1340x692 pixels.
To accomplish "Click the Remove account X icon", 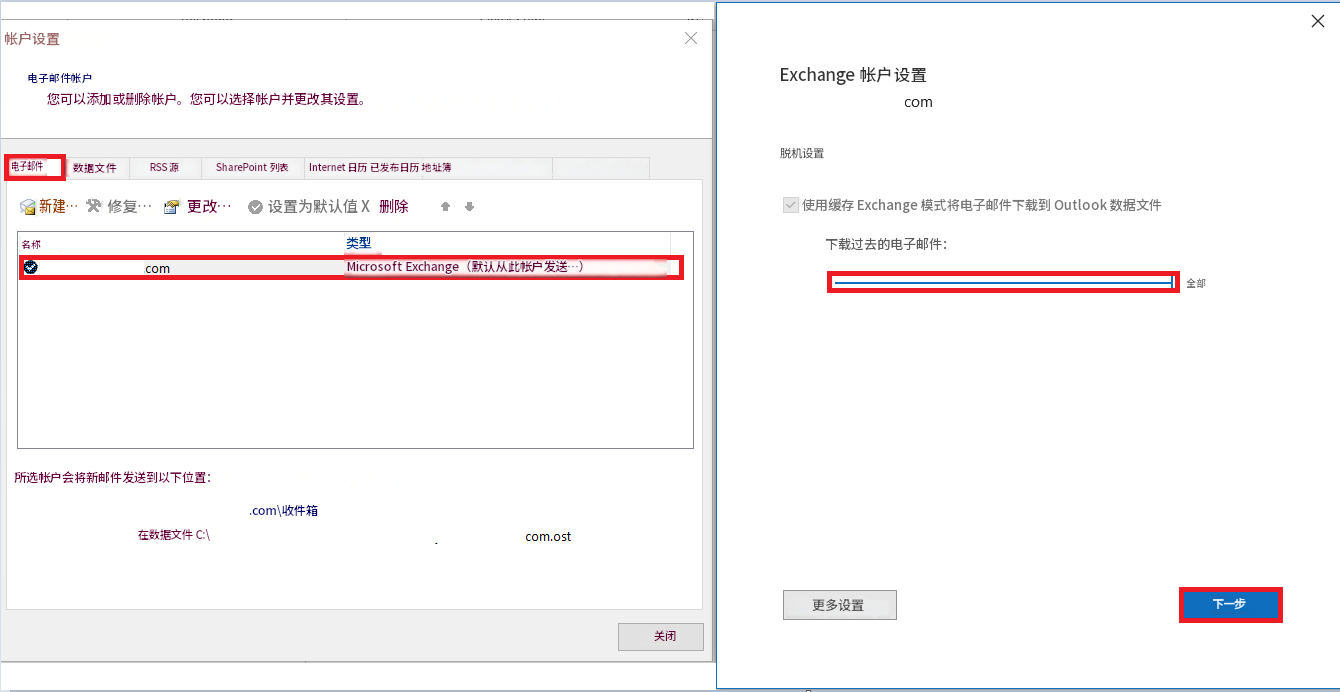I will [366, 206].
